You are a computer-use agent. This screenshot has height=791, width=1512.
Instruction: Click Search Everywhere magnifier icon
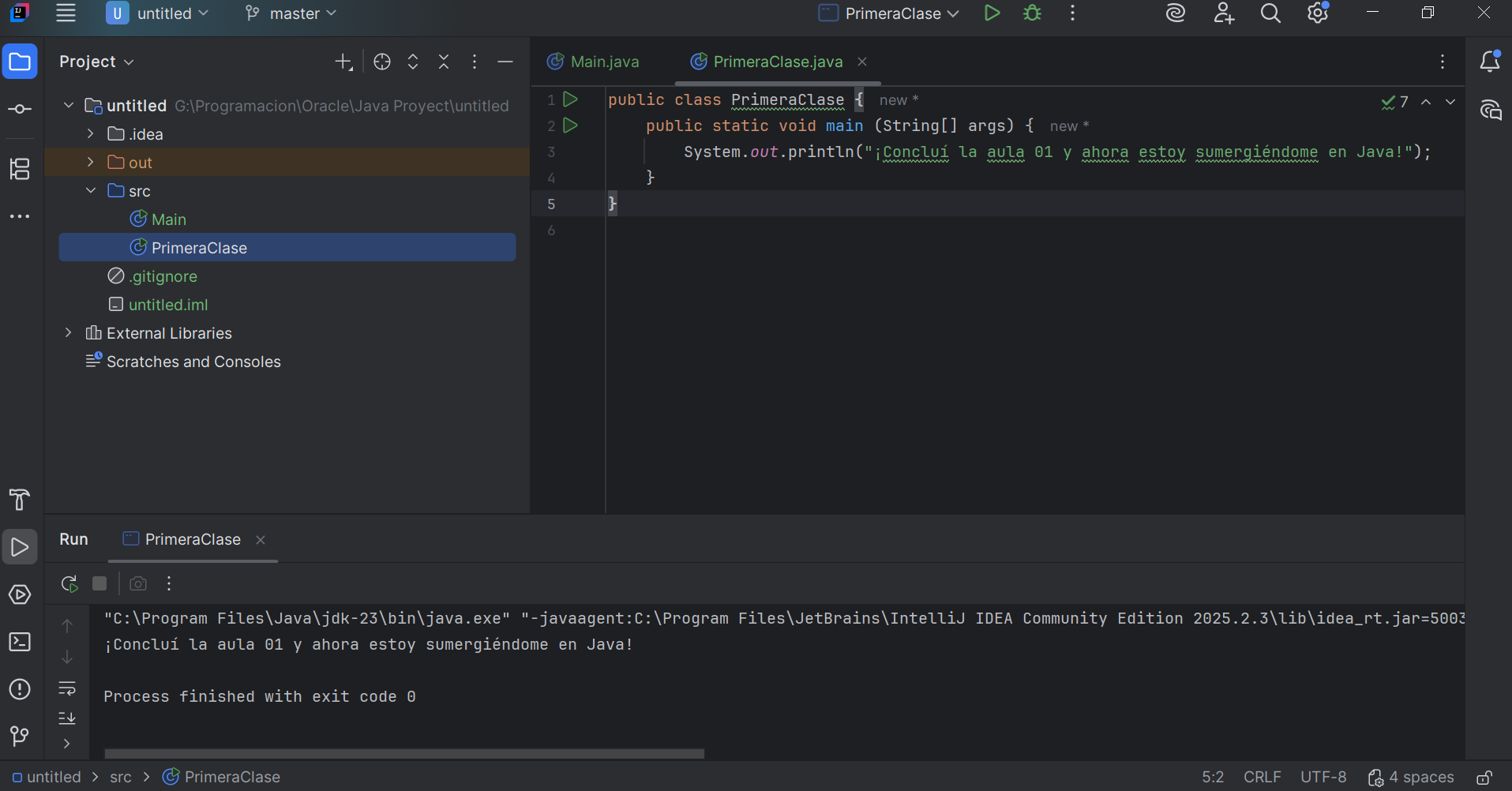coord(1270,13)
